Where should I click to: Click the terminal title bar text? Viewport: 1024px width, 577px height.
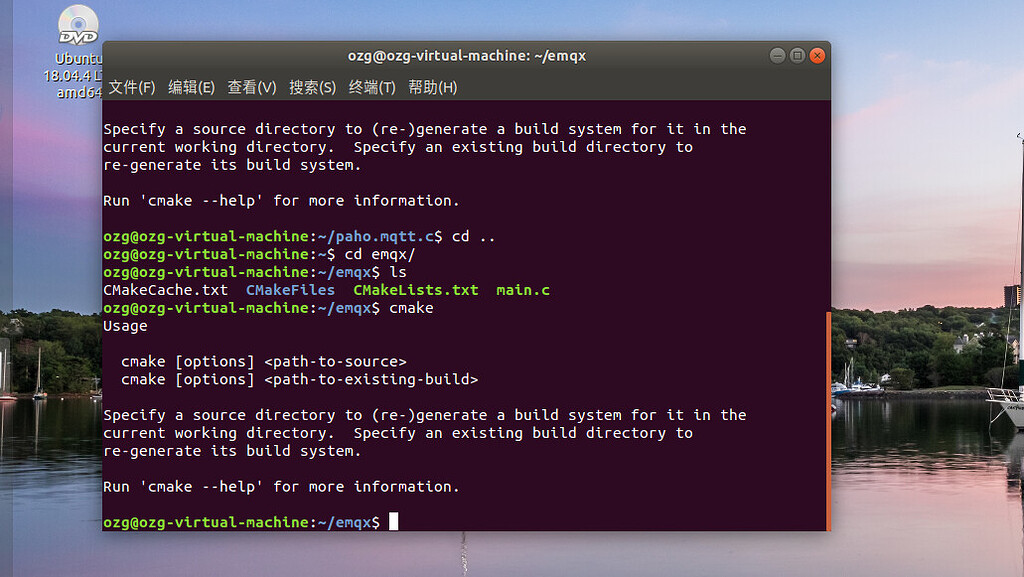(466, 56)
